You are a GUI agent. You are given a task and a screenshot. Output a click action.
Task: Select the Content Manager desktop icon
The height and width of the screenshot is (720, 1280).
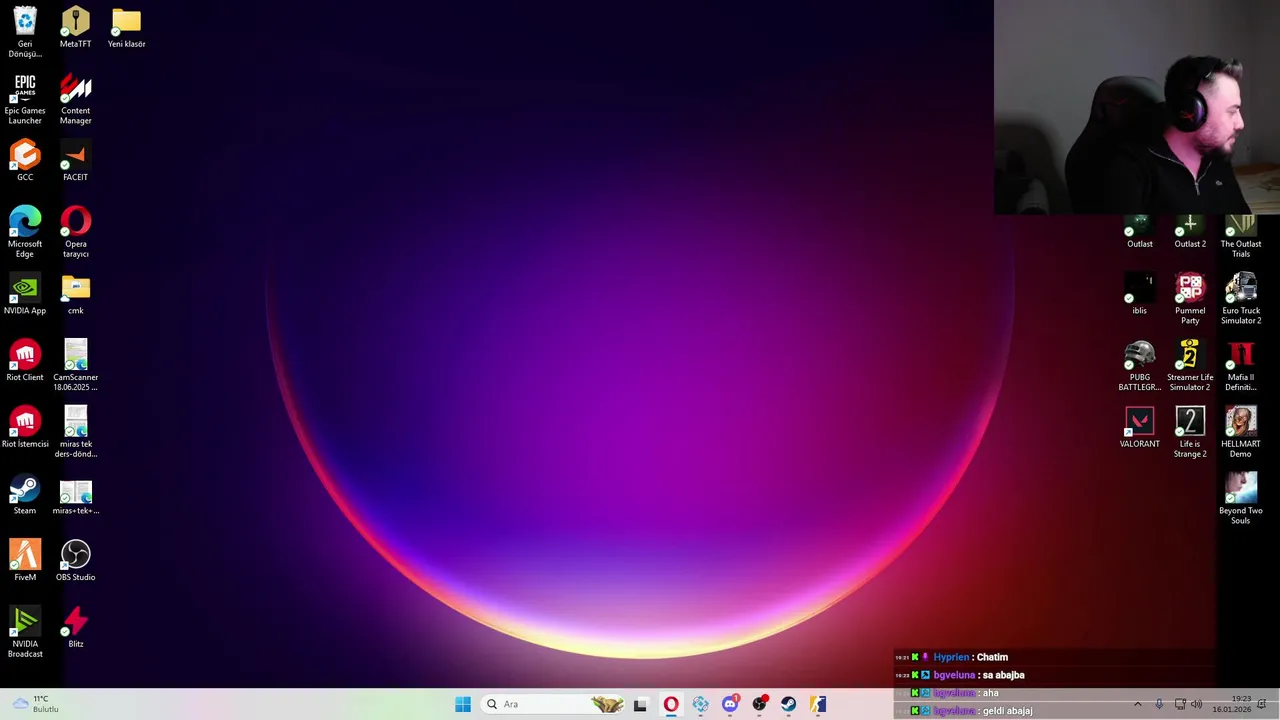coord(75,98)
